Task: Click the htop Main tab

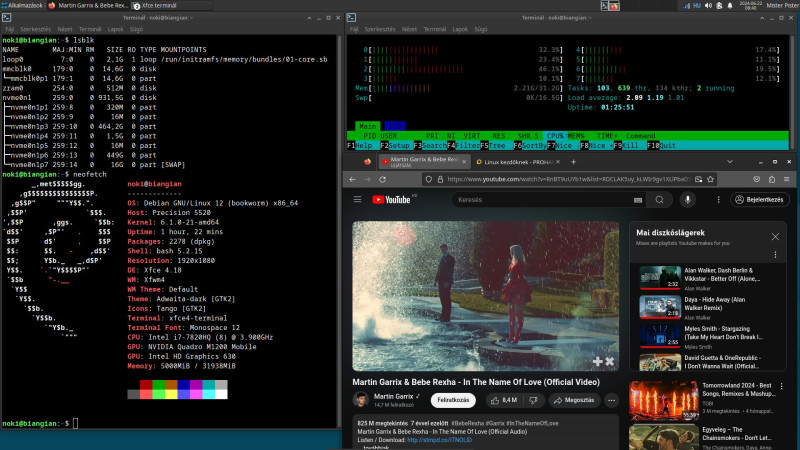Action: (x=367, y=126)
